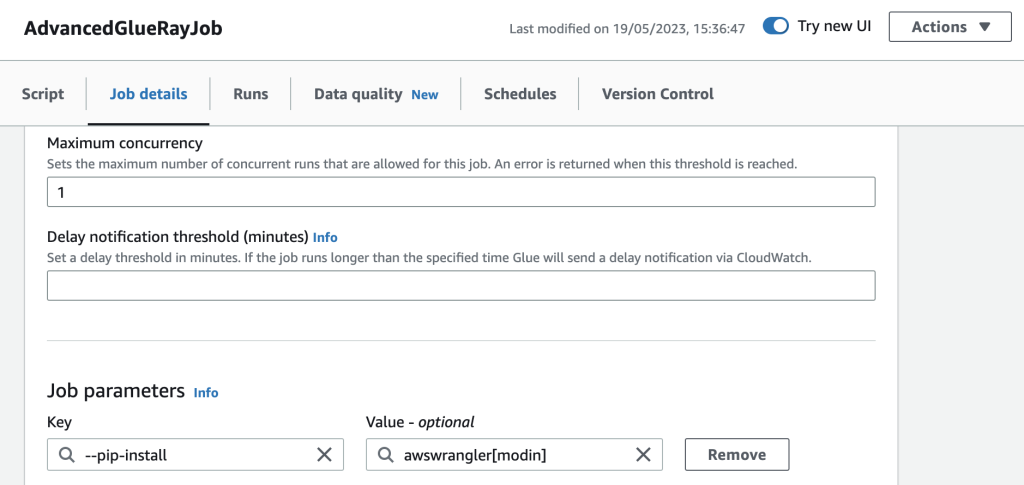The height and width of the screenshot is (485, 1024).
Task: Go to the Data quality tab
Action: coord(376,94)
